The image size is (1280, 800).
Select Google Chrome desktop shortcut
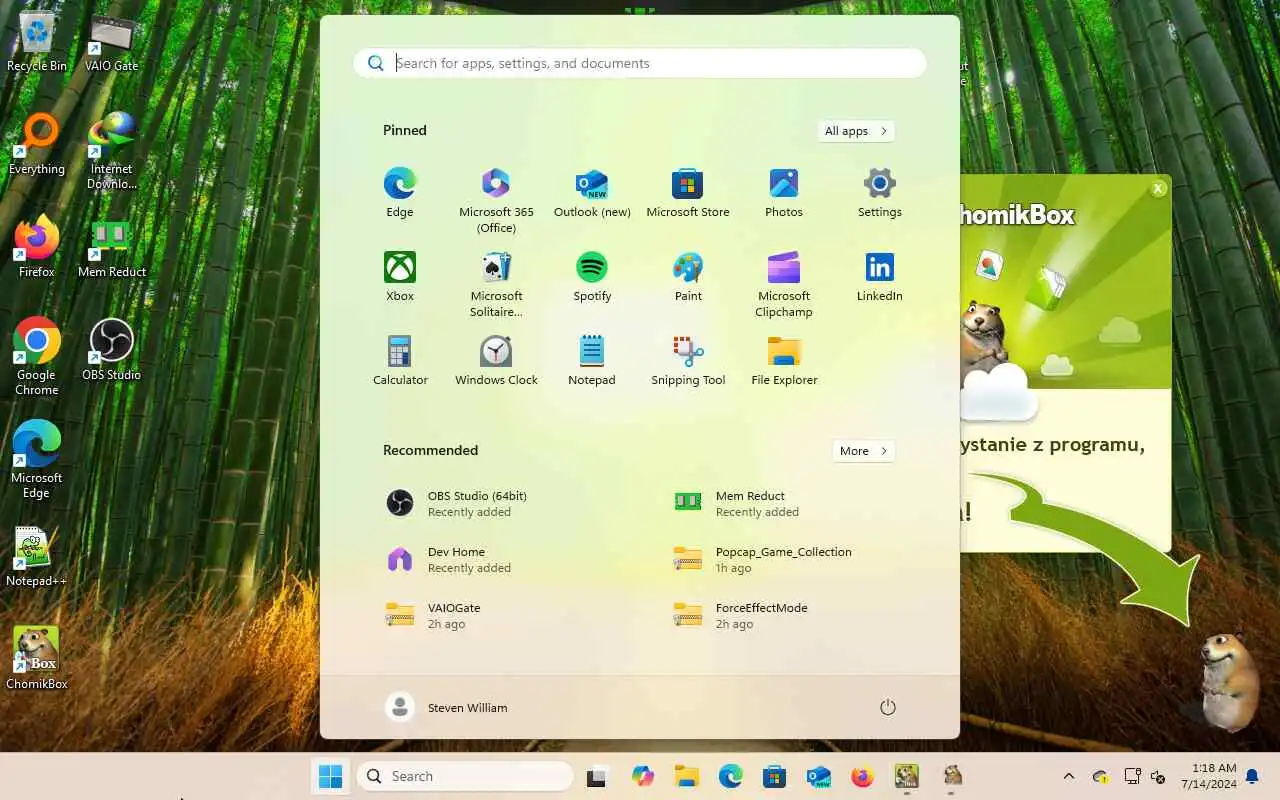37,357
